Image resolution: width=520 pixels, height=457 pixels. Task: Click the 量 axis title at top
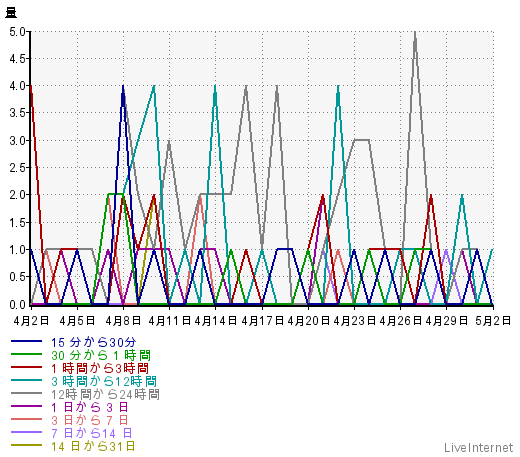click(11, 13)
